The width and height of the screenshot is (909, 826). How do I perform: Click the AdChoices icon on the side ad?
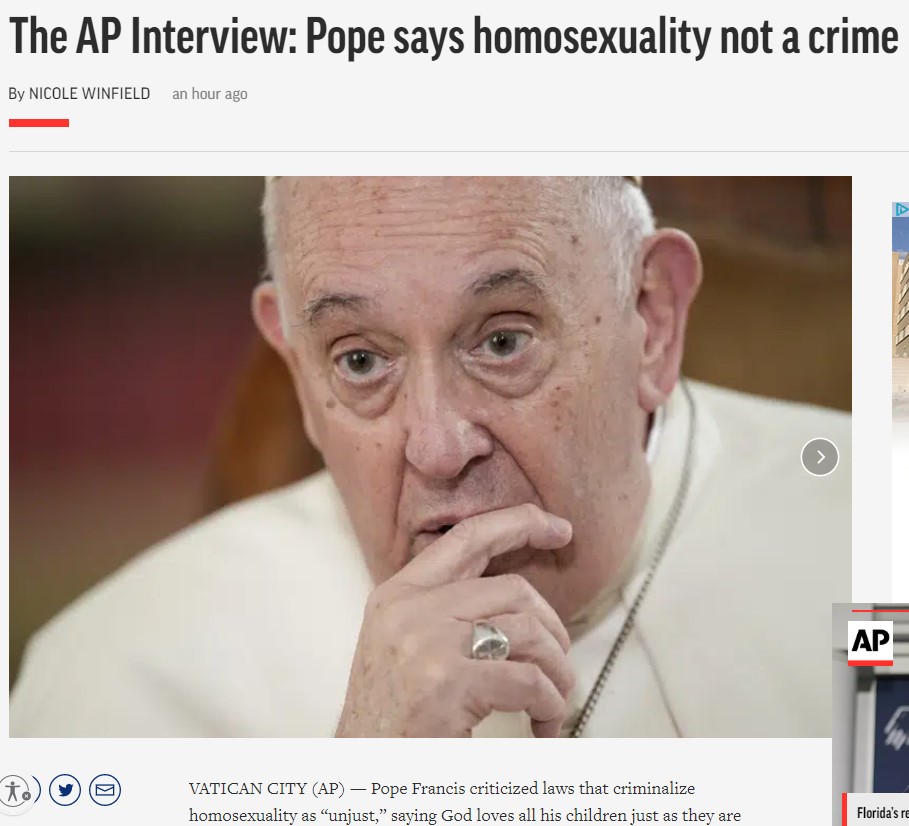coord(901,209)
